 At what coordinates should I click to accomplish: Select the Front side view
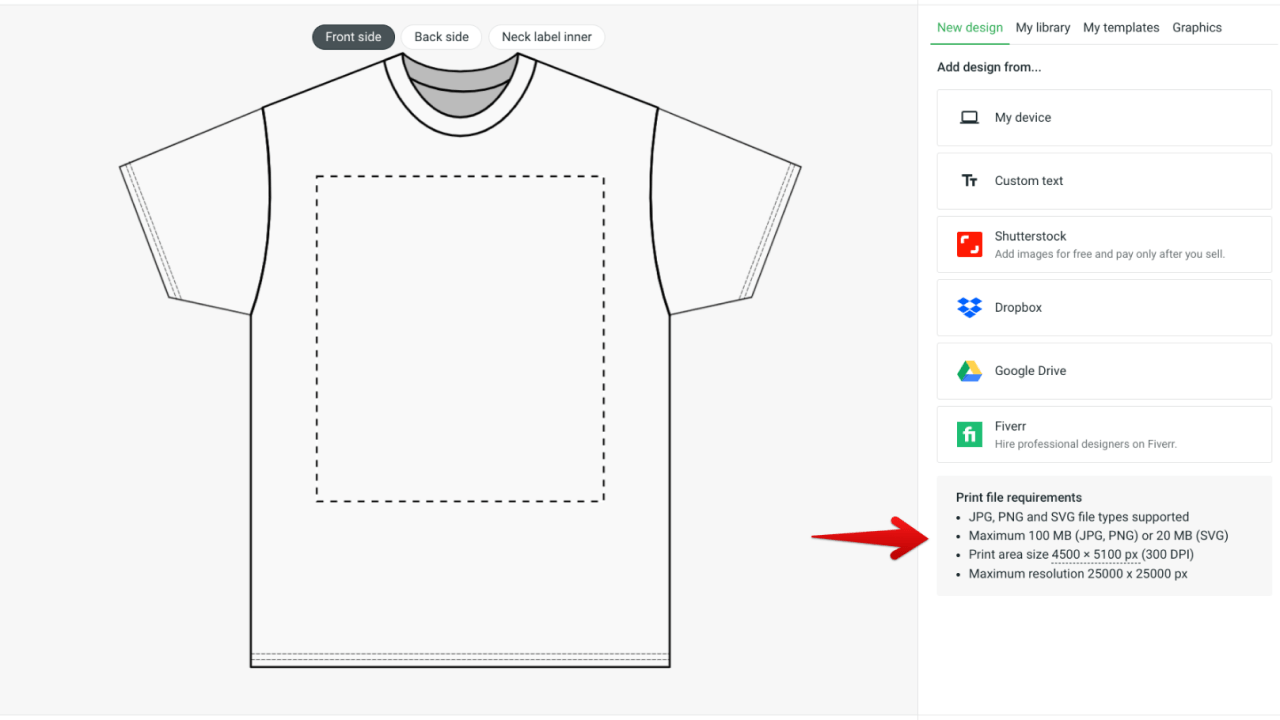353,37
